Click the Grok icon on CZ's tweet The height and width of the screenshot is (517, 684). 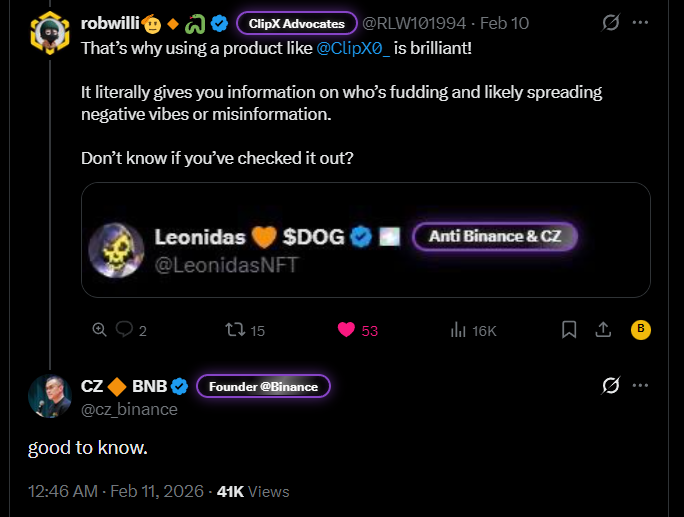[610, 386]
